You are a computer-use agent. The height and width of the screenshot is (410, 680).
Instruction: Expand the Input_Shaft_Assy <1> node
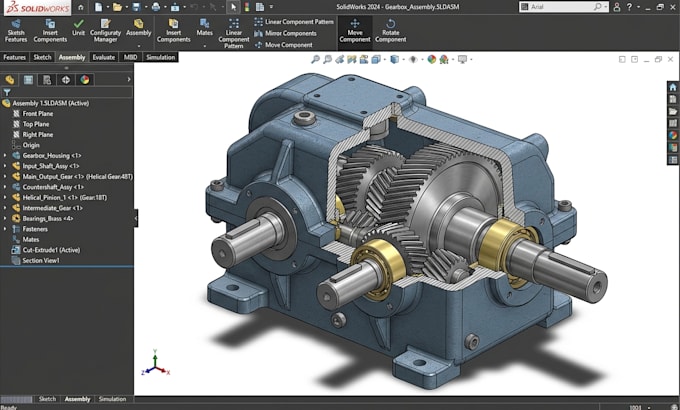[5, 166]
